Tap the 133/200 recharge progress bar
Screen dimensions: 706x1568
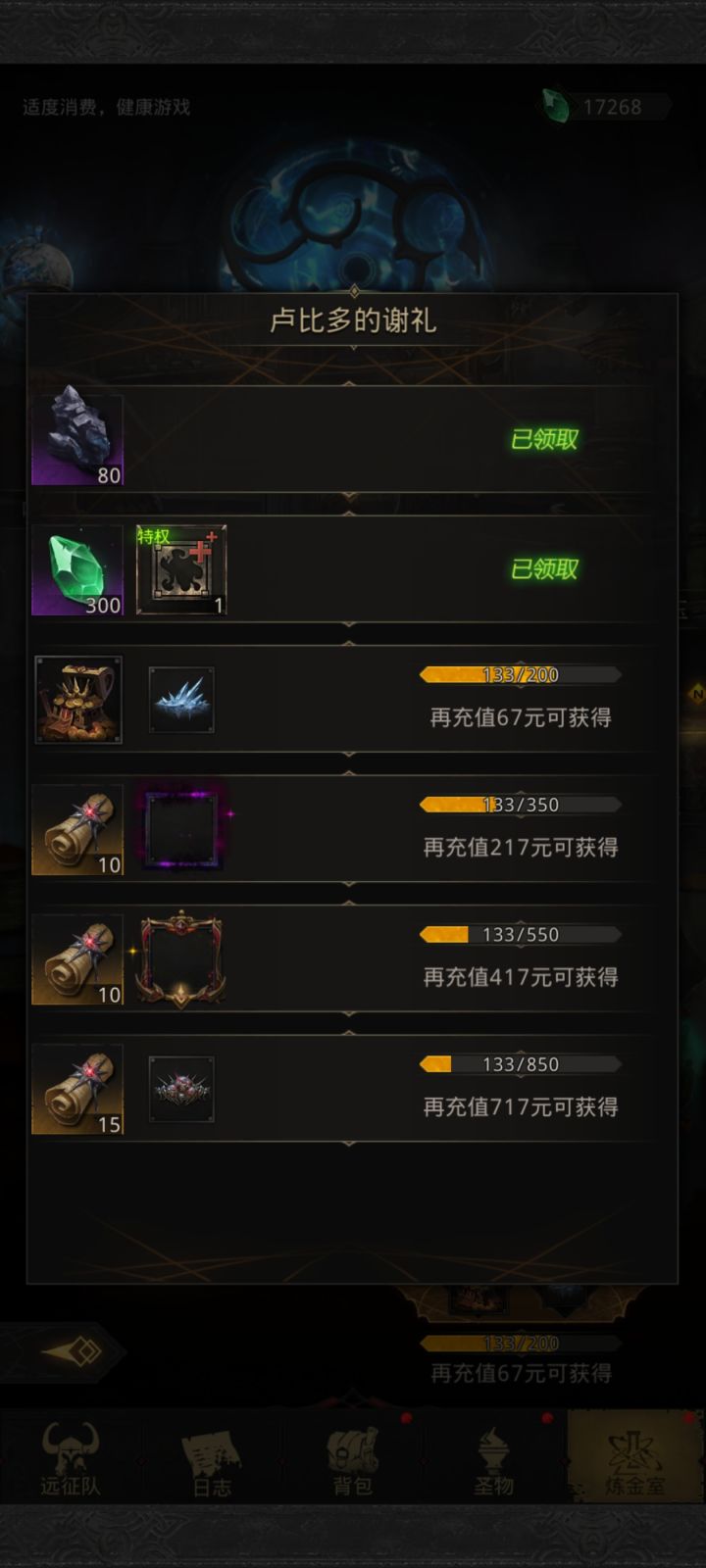coord(521,674)
